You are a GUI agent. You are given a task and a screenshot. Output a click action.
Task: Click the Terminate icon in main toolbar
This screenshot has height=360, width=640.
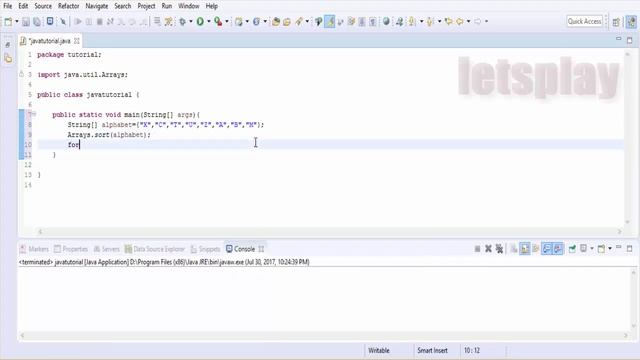click(x=100, y=22)
